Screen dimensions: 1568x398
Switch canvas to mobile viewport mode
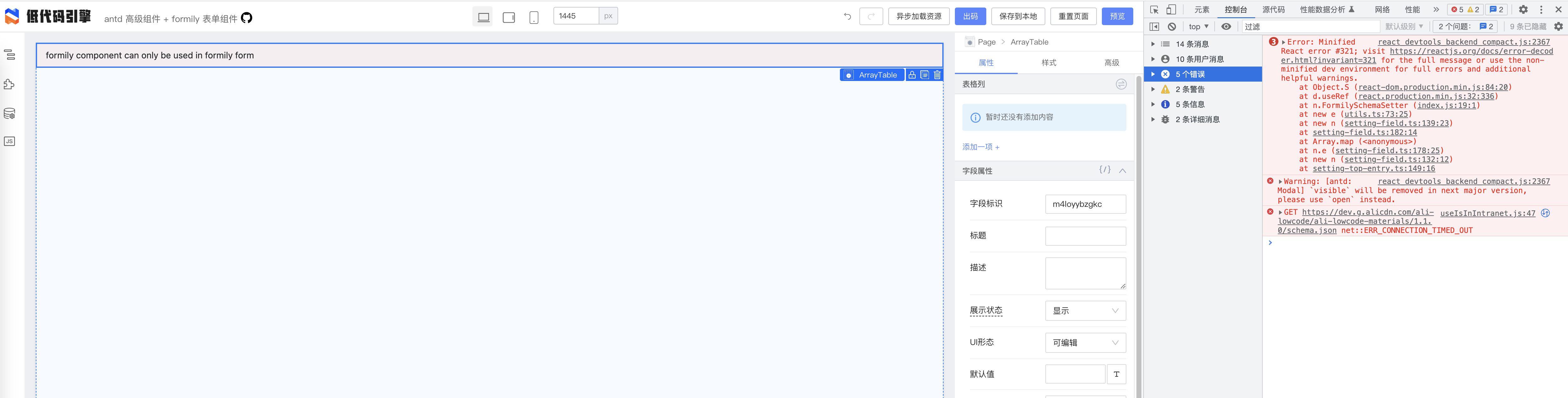pyautogui.click(x=534, y=16)
